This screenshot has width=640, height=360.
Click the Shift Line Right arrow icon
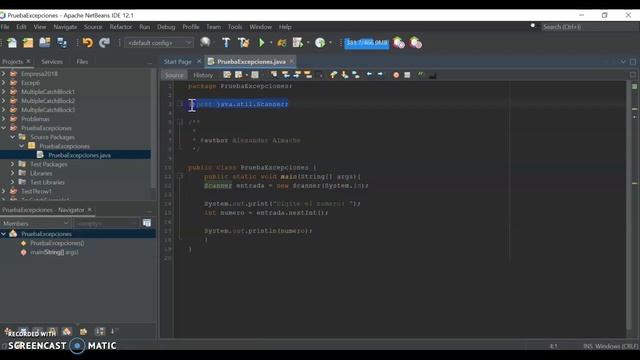pyautogui.click(x=380, y=75)
